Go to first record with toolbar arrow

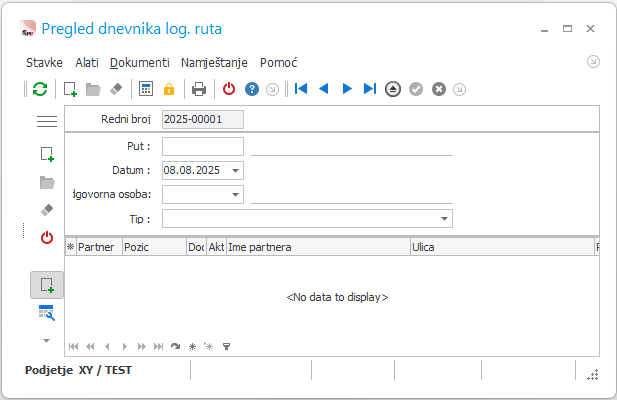tap(301, 89)
